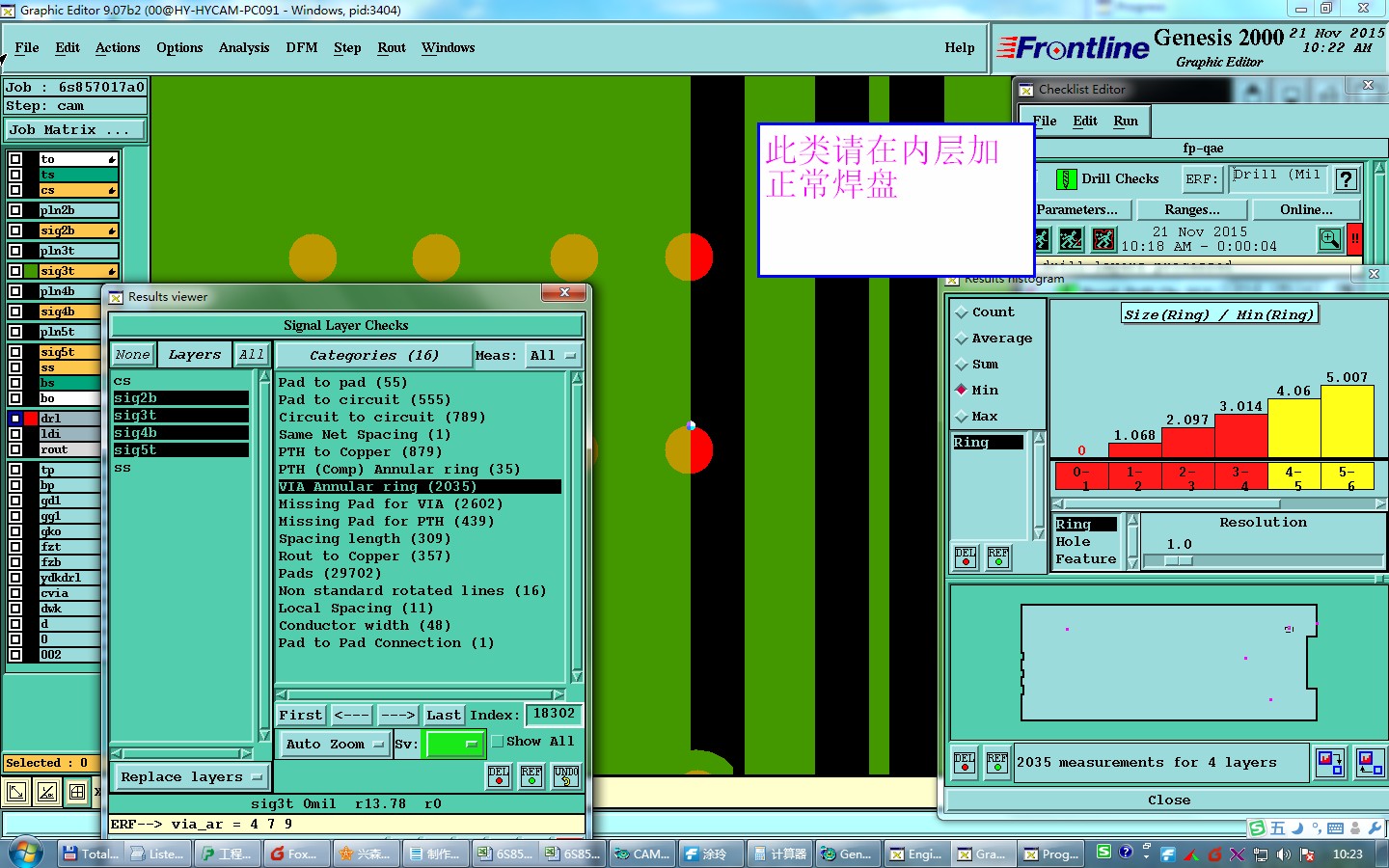Screen dimensions: 1389x868
Task: Toggle display checkbox for layer 'rout'
Action: click(x=15, y=449)
